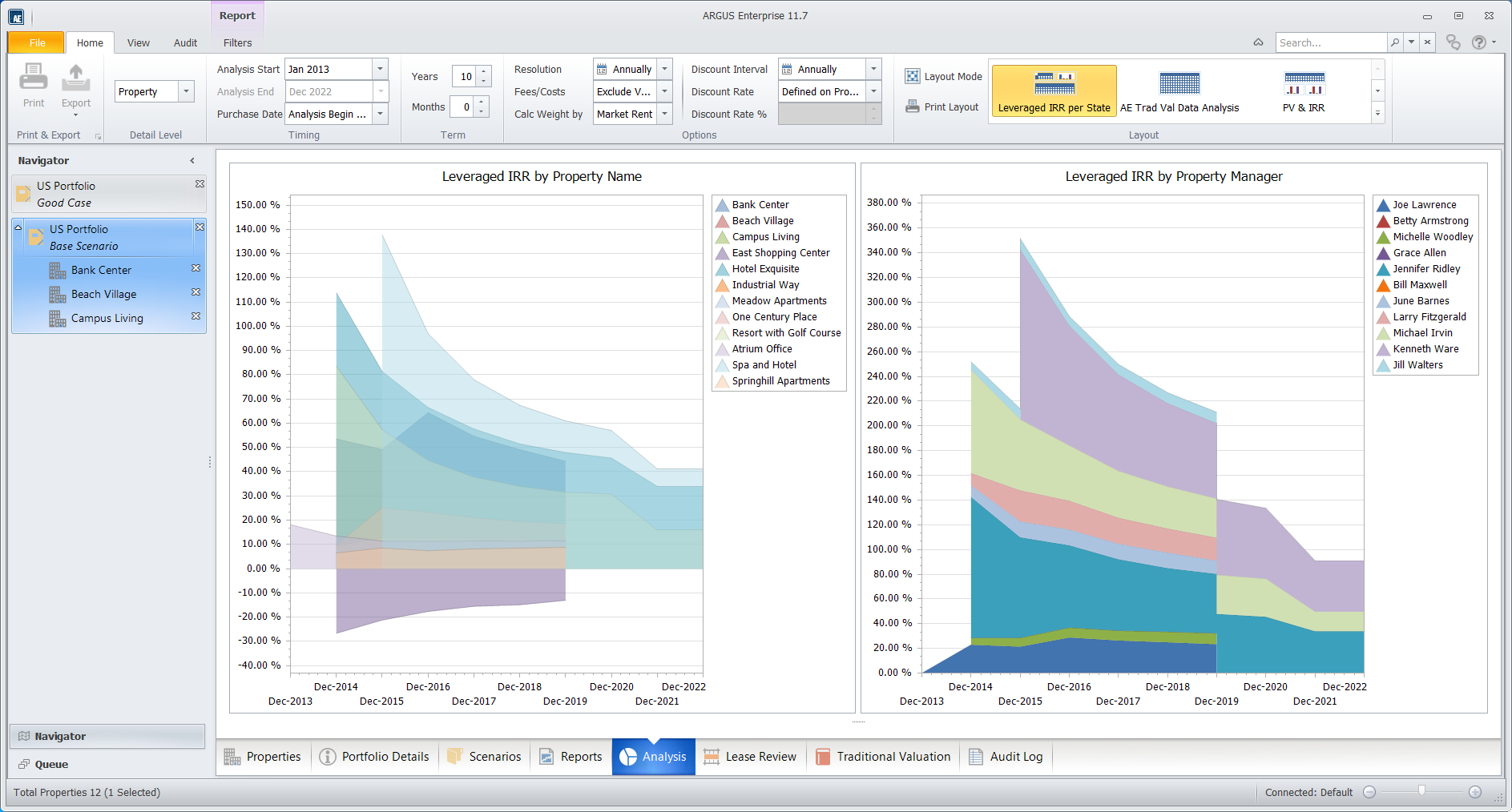Screen dimensions: 1512x812
Task: Click the search magnifier icon
Action: pos(1395,42)
